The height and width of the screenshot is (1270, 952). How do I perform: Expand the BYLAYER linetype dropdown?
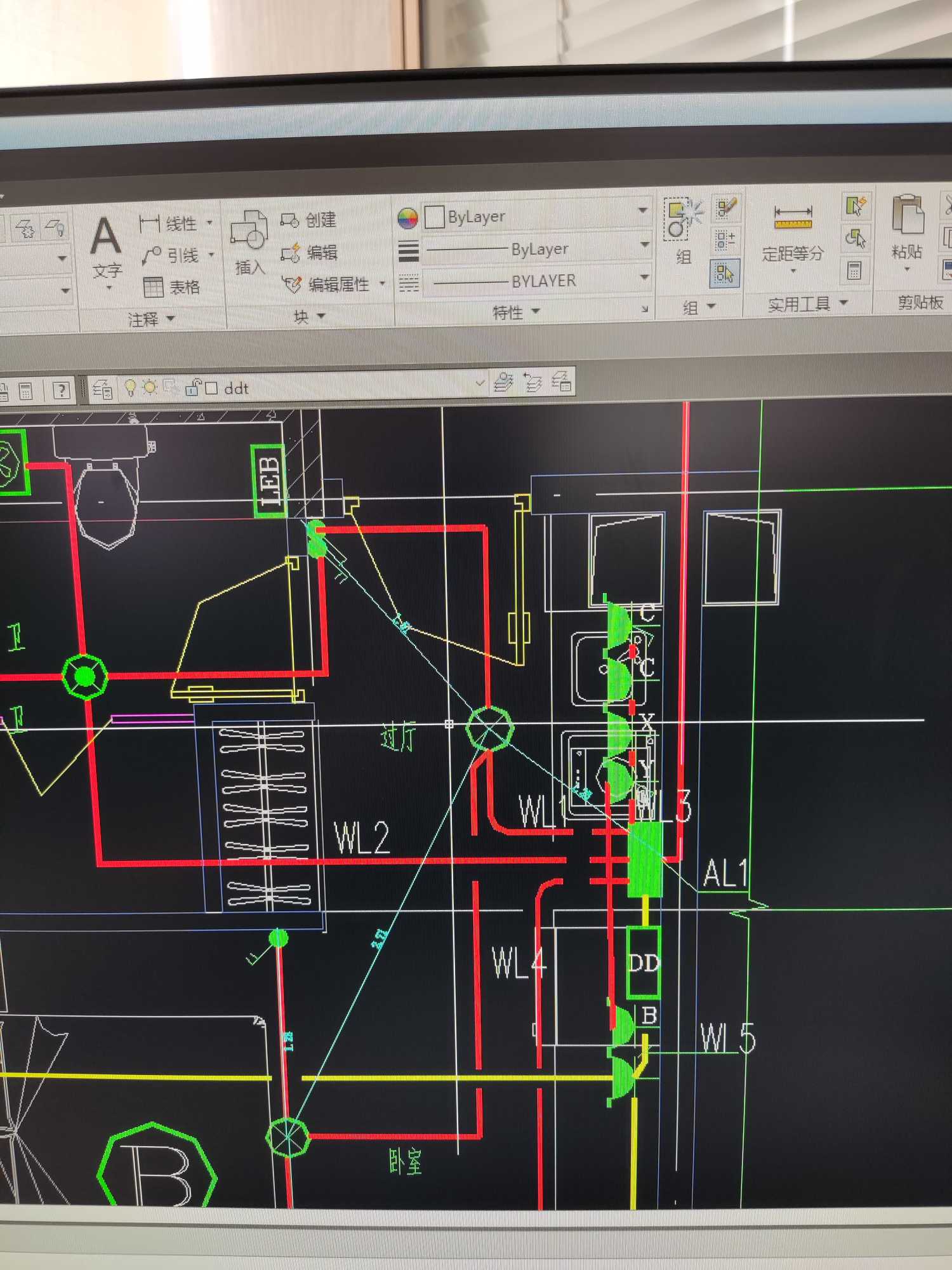click(645, 277)
